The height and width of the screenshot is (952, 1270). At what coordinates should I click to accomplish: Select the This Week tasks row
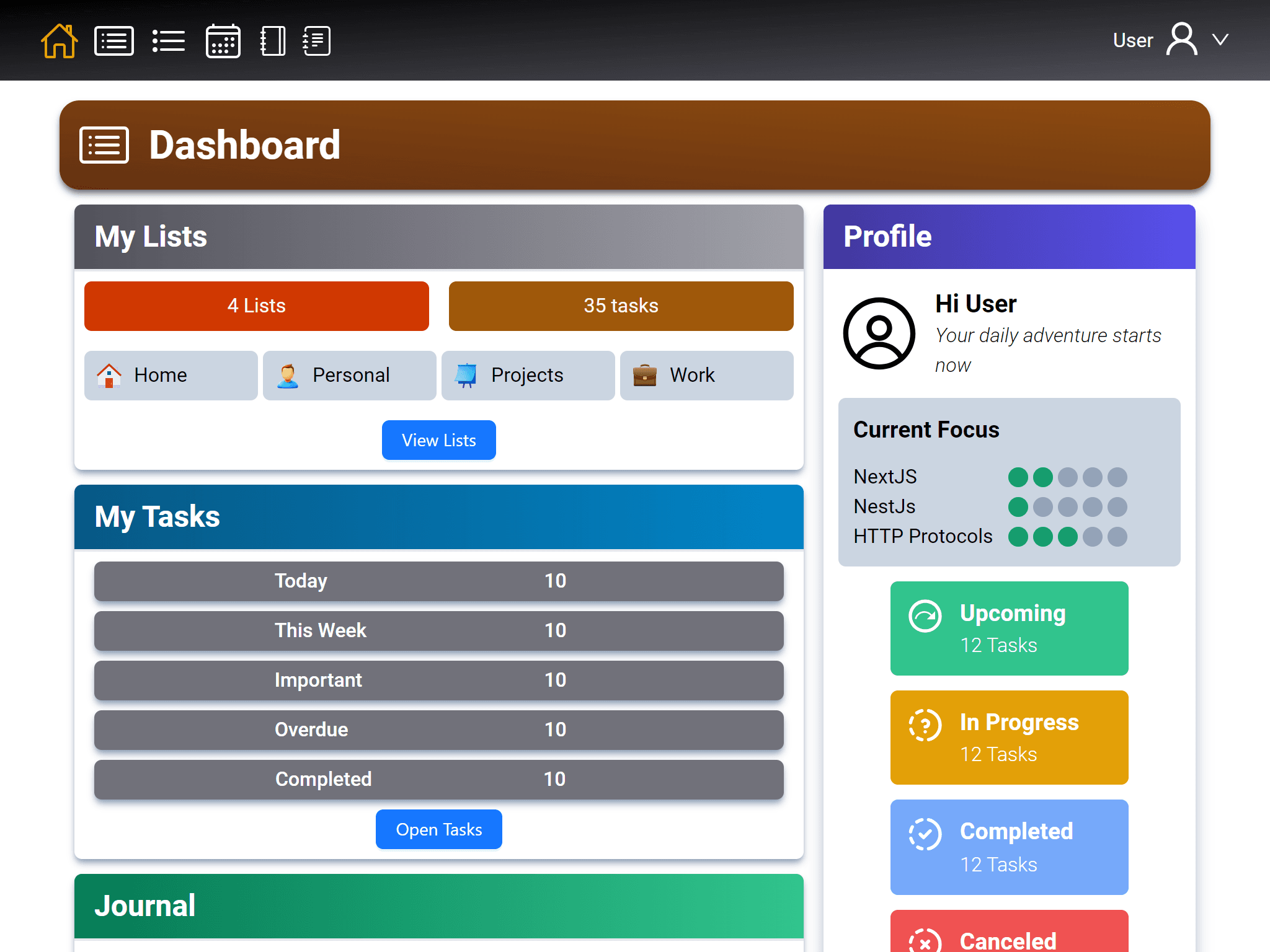439,631
